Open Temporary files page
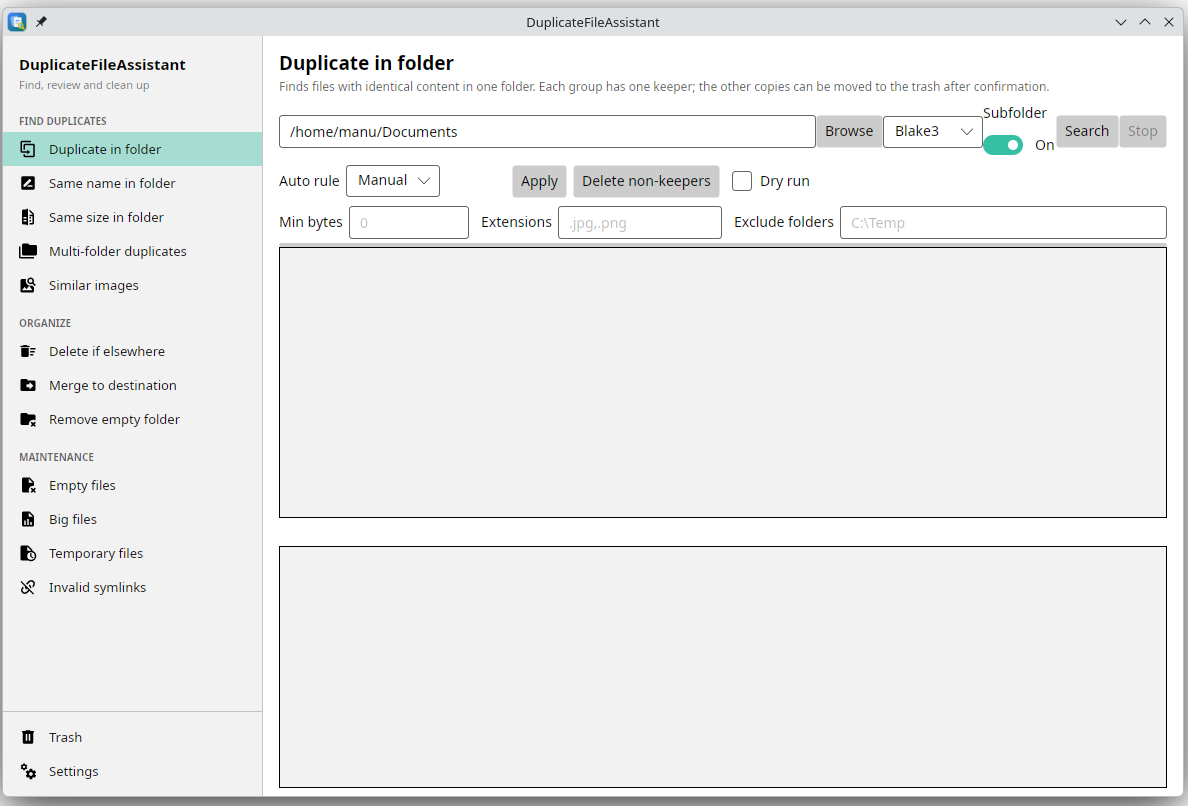The width and height of the screenshot is (1188, 806). pyautogui.click(x=133, y=554)
